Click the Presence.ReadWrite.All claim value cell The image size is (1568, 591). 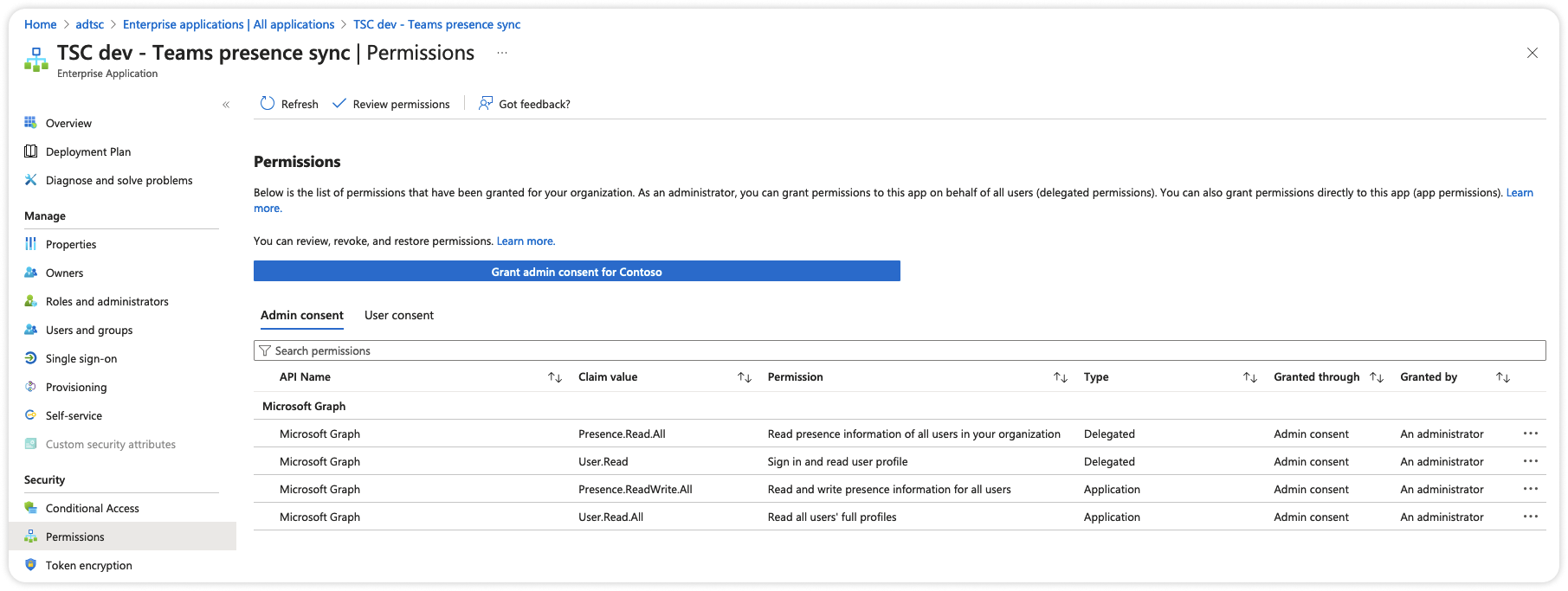pyautogui.click(x=636, y=489)
